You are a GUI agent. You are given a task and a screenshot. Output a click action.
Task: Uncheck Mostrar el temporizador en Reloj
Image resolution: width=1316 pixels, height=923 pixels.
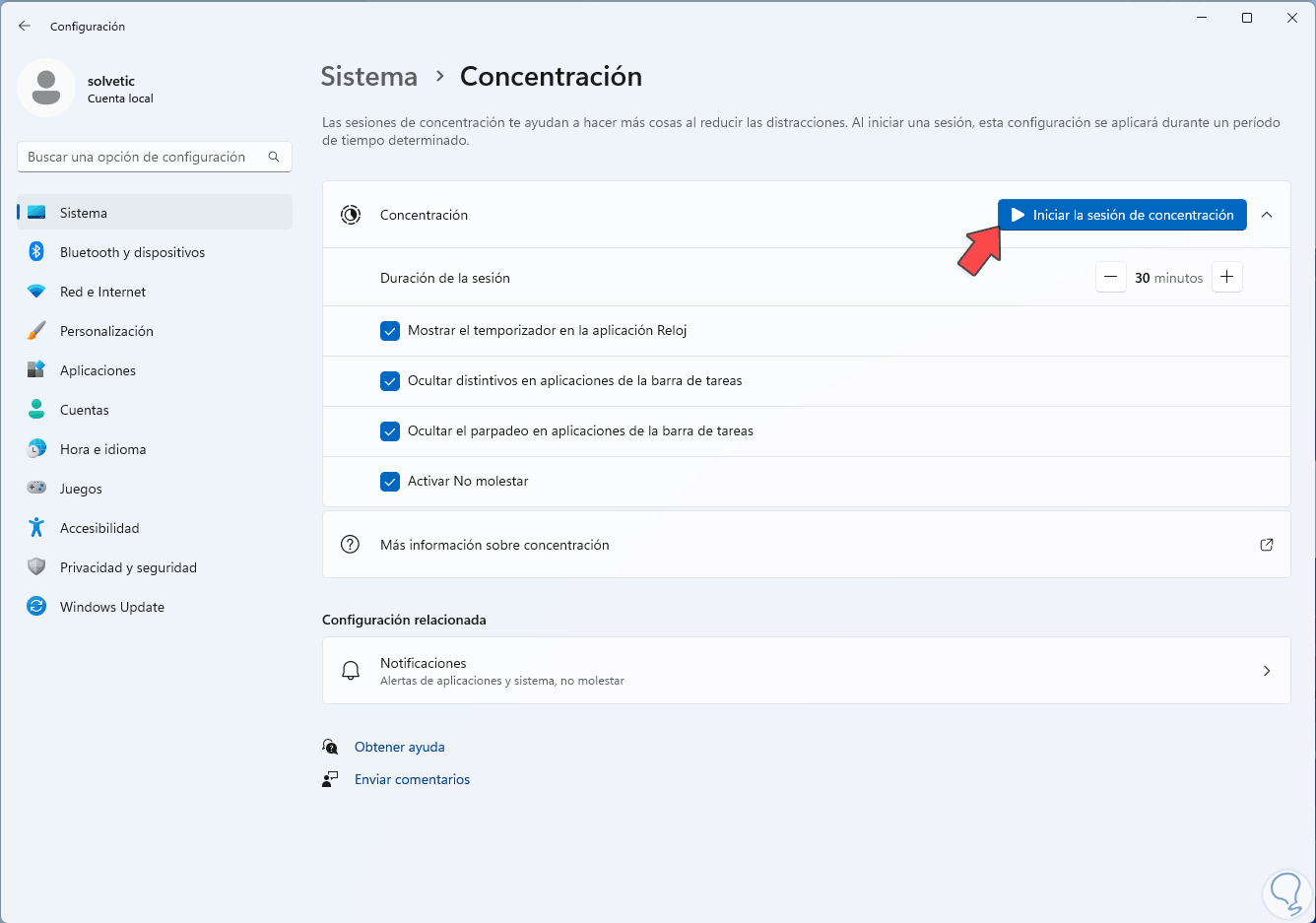[390, 331]
